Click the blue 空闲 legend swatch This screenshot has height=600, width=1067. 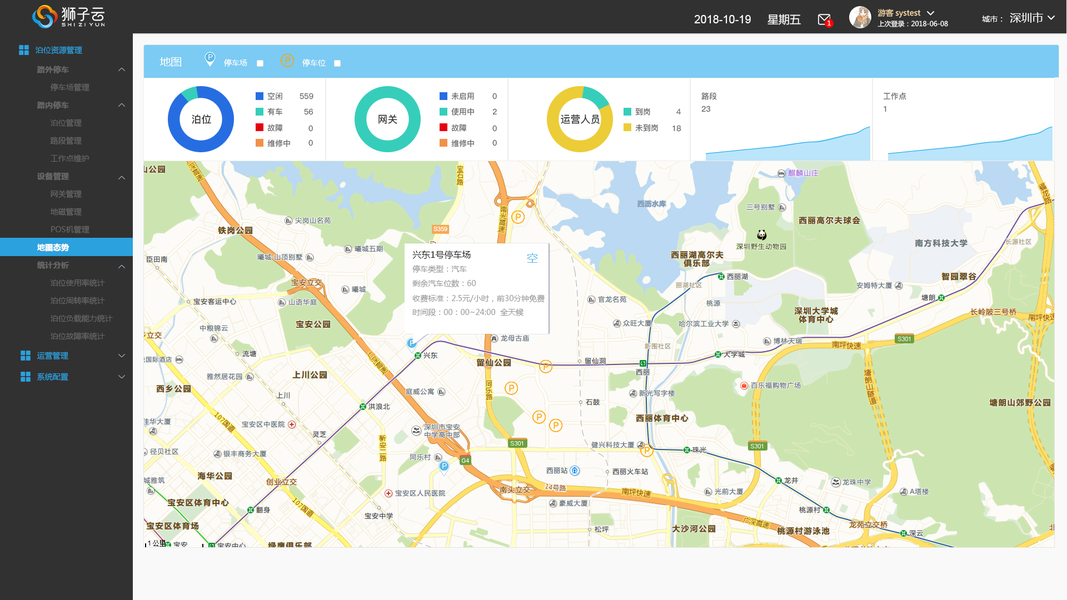click(x=259, y=96)
